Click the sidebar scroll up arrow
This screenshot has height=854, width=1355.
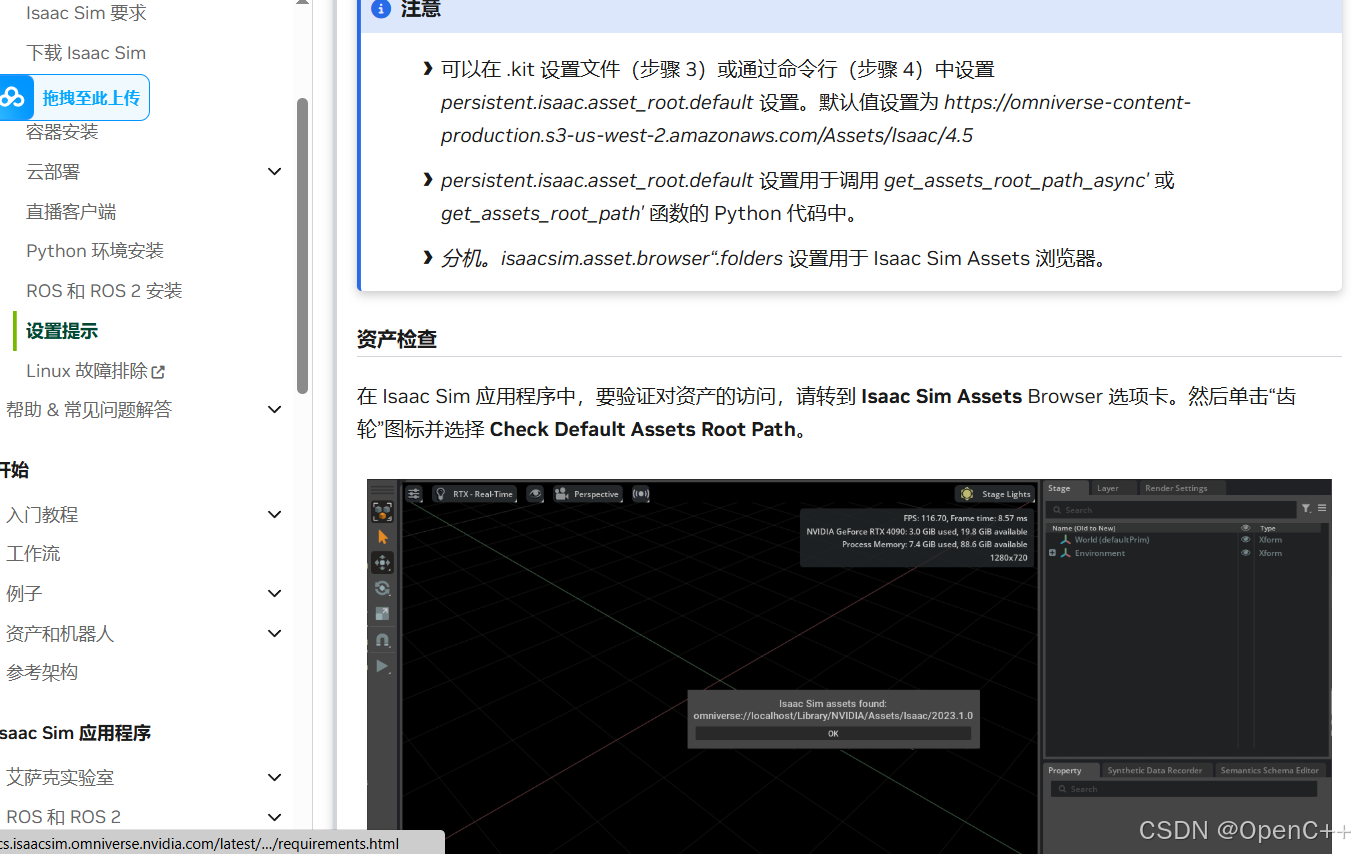pos(303,3)
